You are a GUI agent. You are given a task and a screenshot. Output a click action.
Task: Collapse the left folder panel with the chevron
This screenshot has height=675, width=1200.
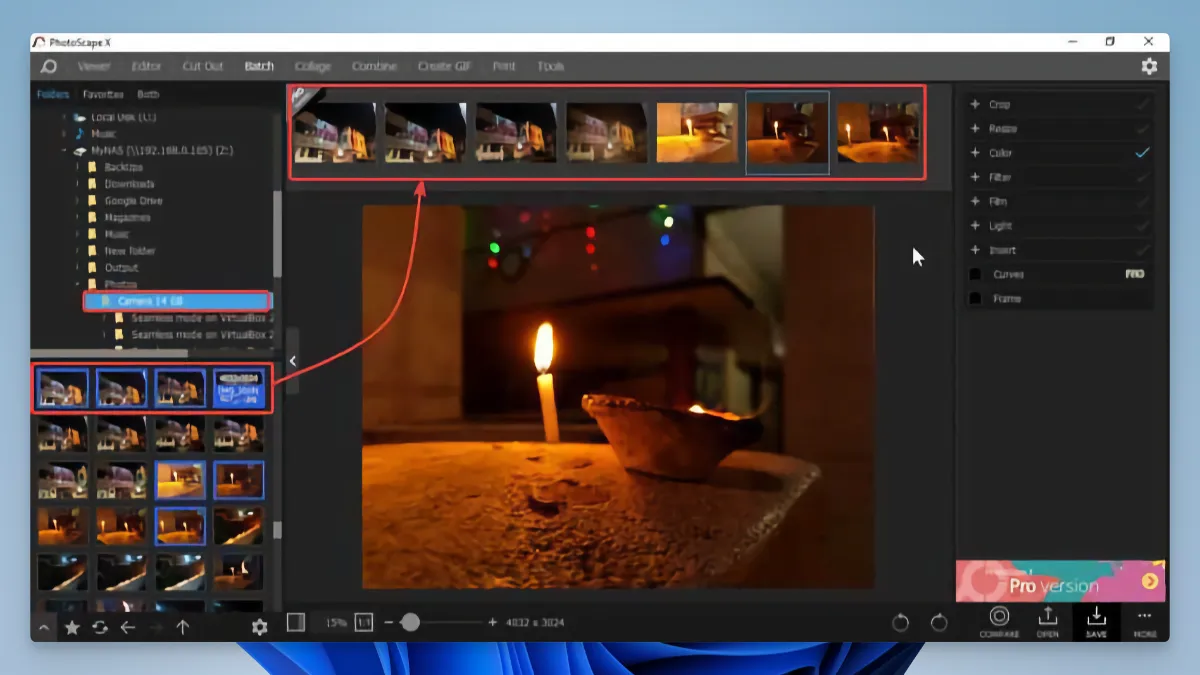click(291, 358)
